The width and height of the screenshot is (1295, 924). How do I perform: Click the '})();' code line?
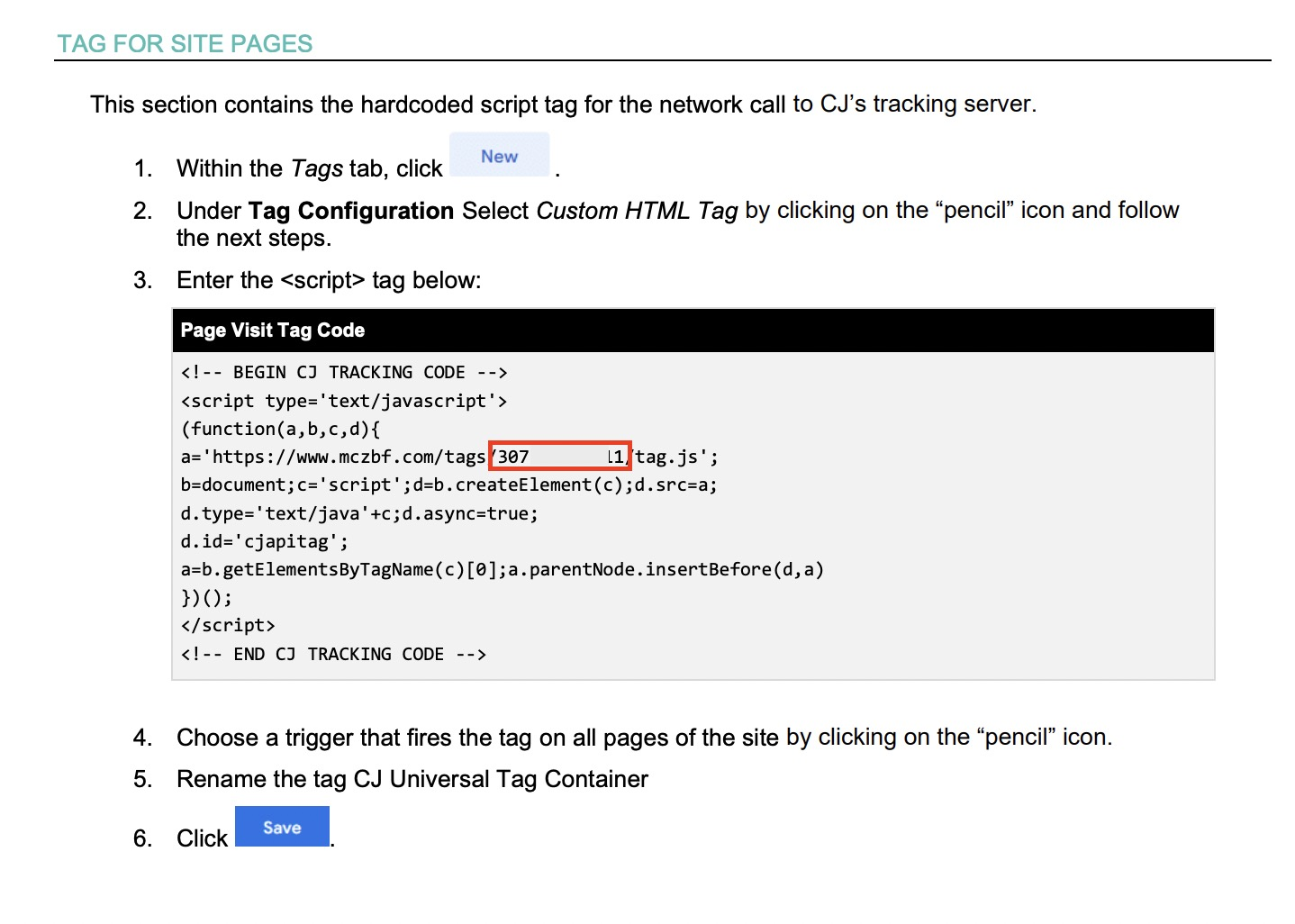click(206, 597)
